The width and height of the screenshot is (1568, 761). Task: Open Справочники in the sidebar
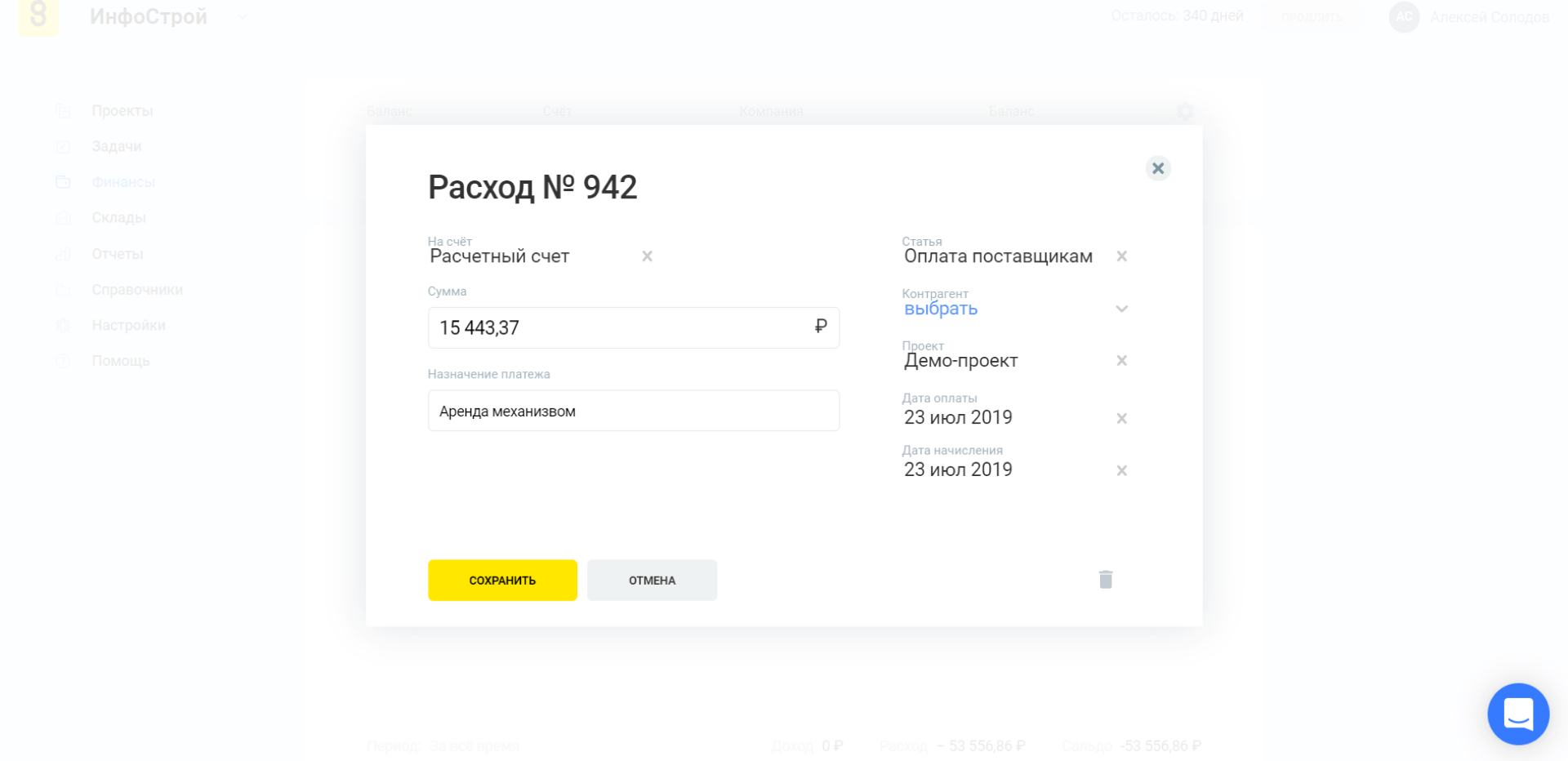(x=137, y=290)
